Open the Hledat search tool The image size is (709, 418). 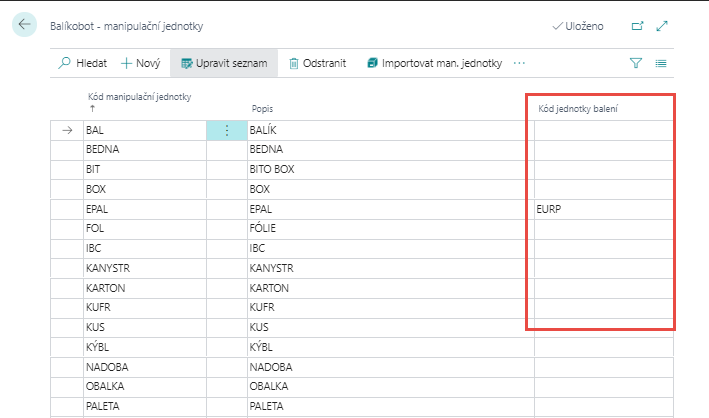[x=80, y=63]
